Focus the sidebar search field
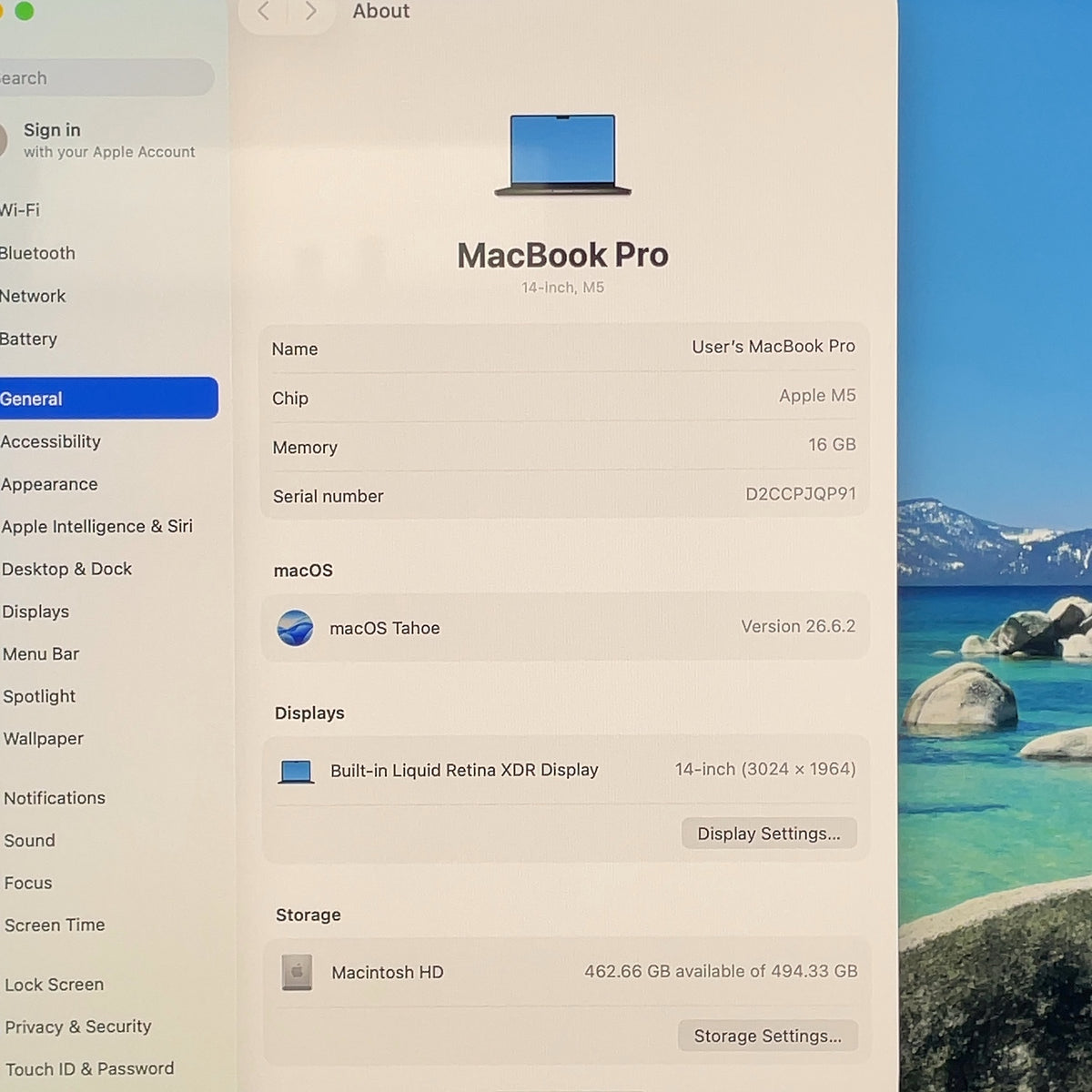The width and height of the screenshot is (1092, 1092). 106,77
